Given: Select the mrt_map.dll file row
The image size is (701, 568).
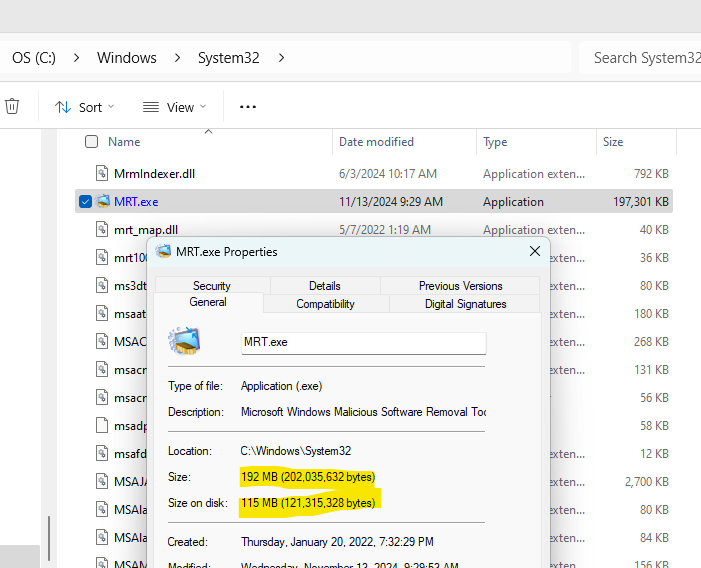Looking at the screenshot, I should click(374, 229).
